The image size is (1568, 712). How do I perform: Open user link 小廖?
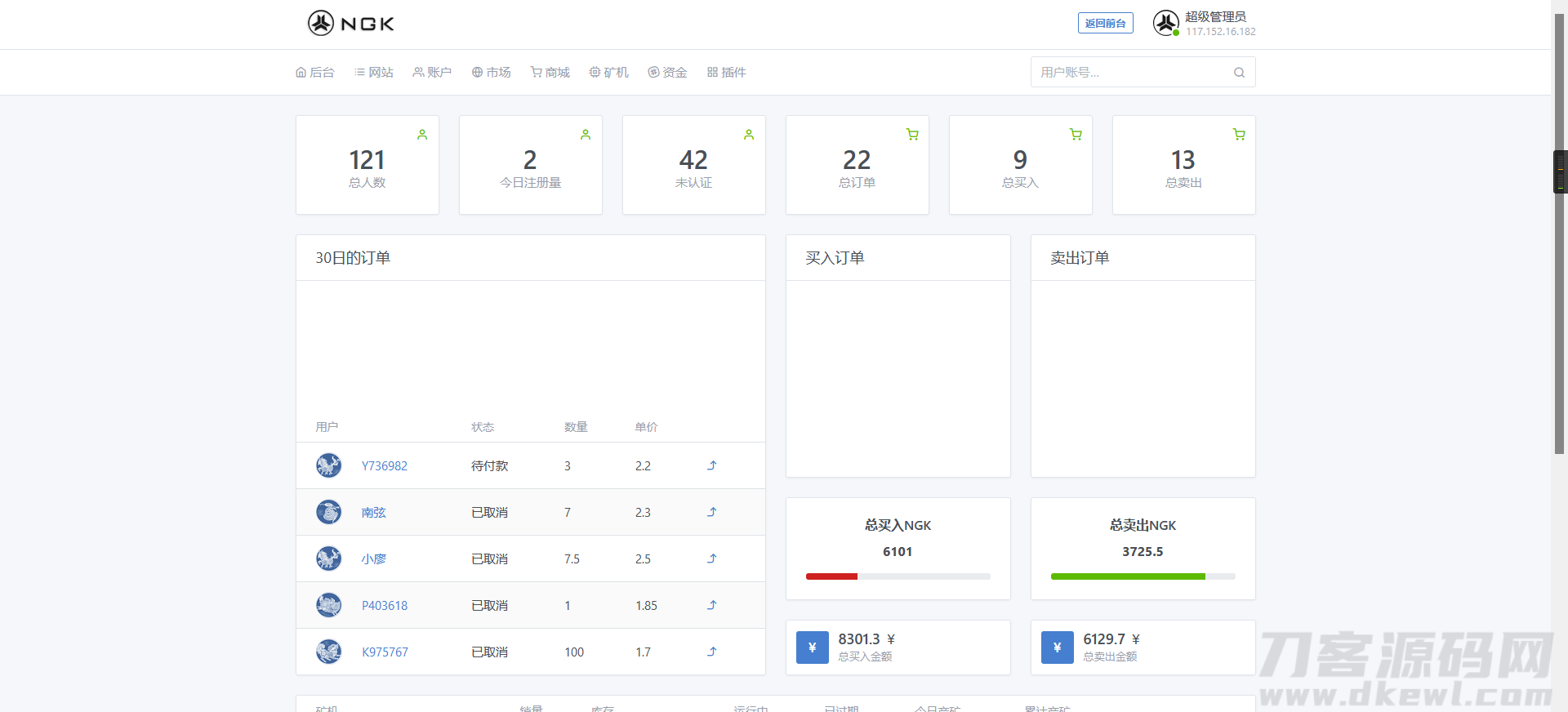pos(374,559)
